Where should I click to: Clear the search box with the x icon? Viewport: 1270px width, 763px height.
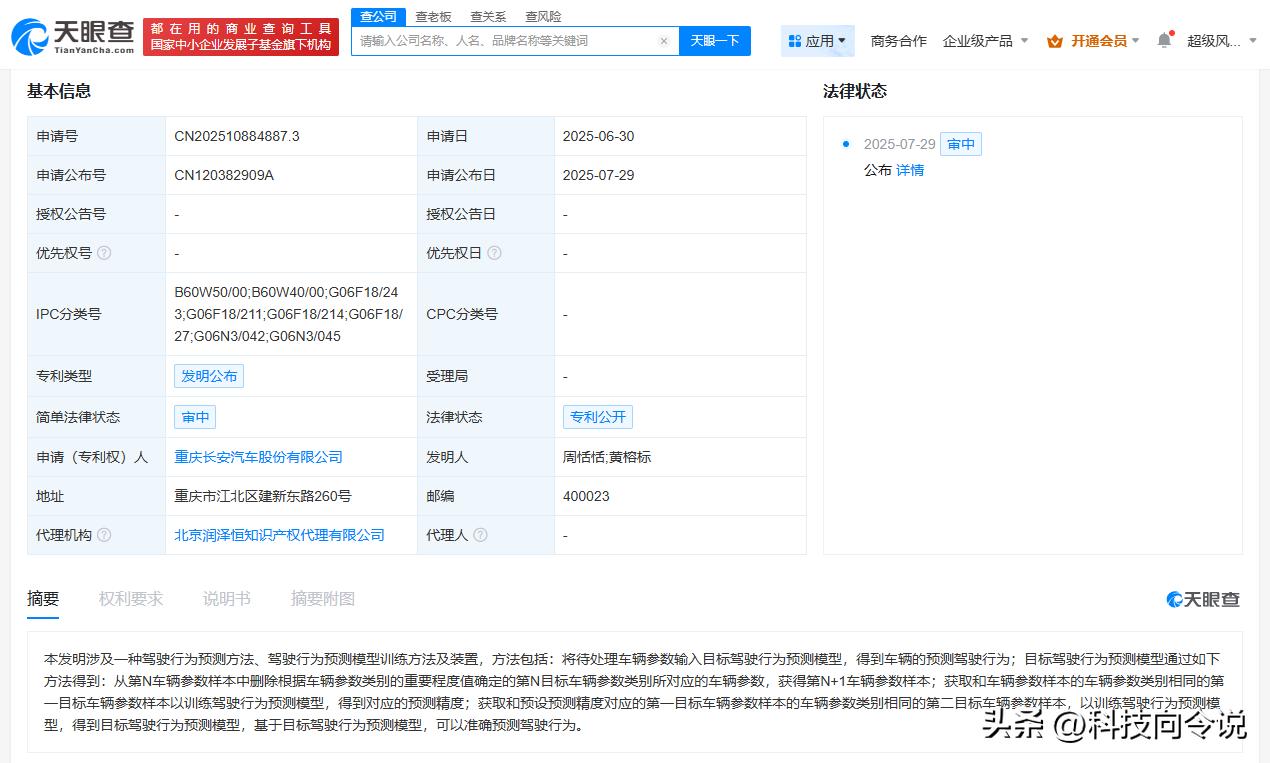pyautogui.click(x=664, y=41)
